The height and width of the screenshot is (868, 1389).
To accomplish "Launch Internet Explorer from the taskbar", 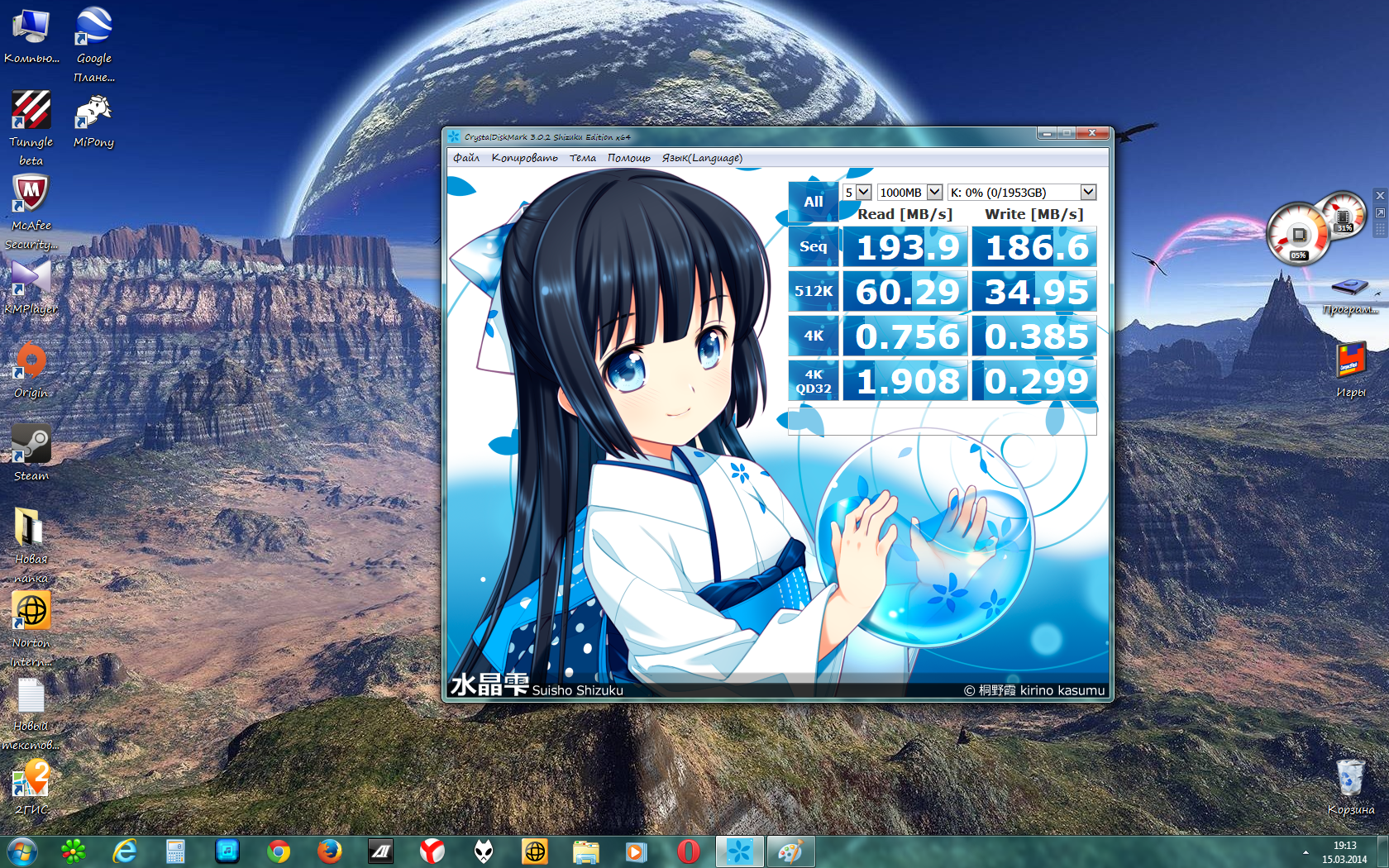I will click(x=125, y=851).
